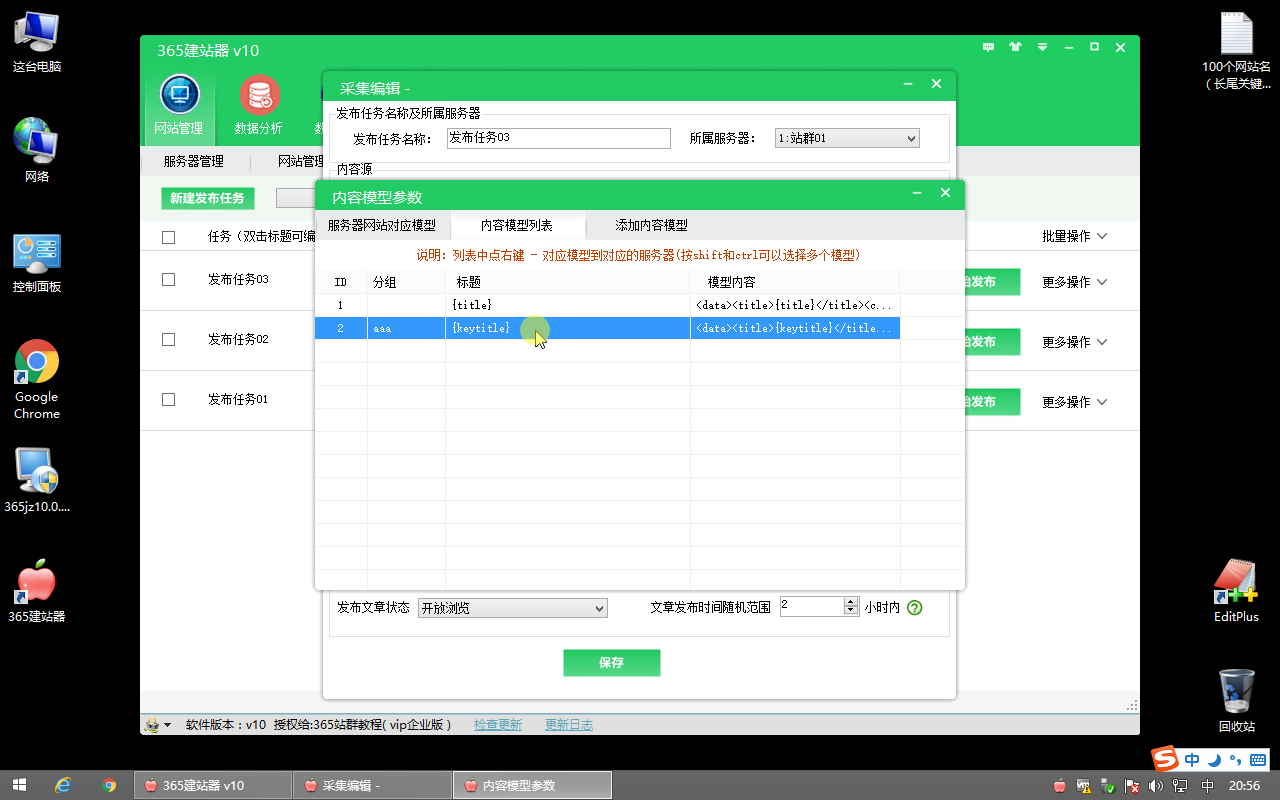Click the random time range value field
The image size is (1280, 800).
click(812, 606)
